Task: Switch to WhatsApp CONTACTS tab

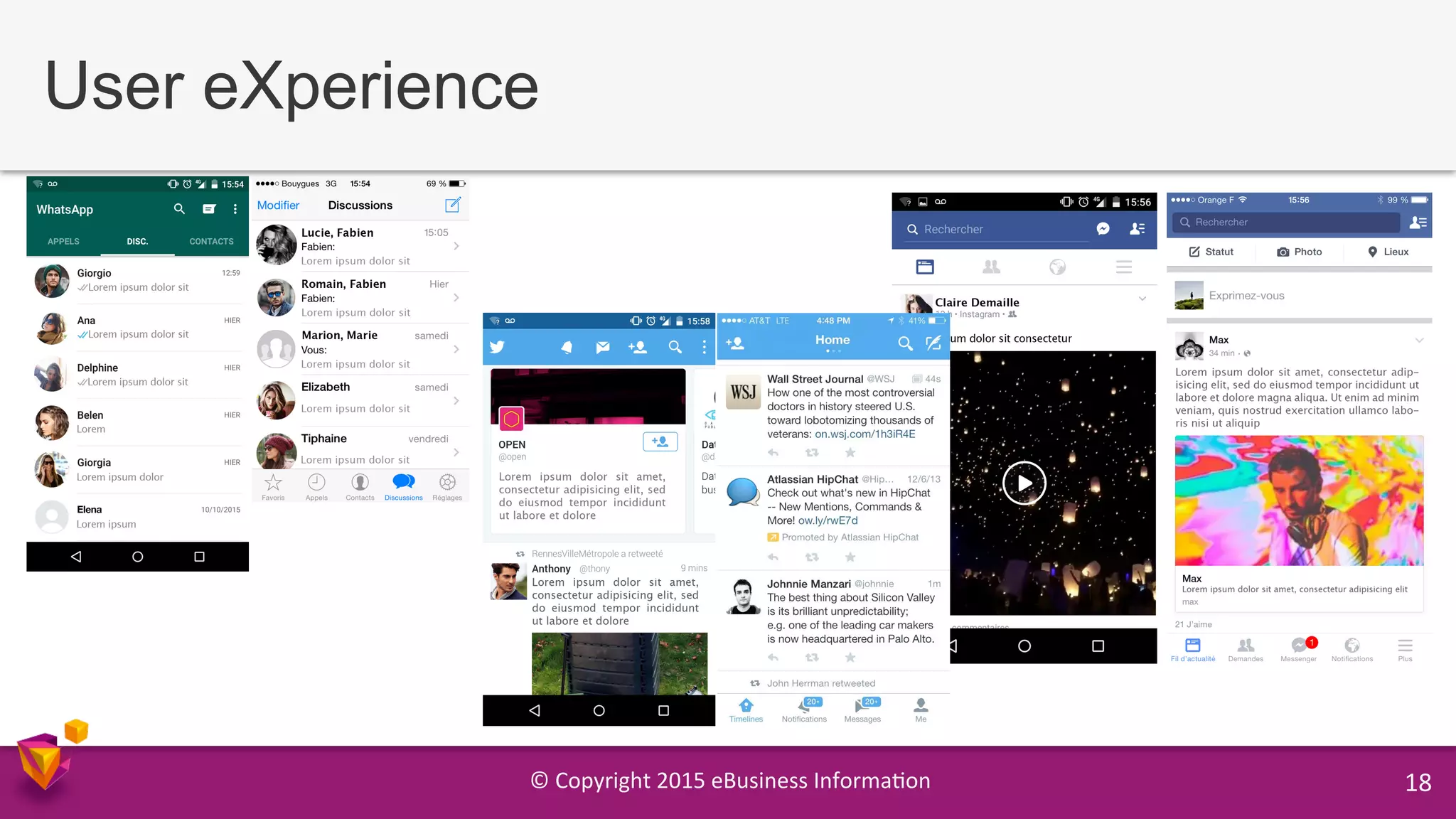Action: (x=211, y=242)
